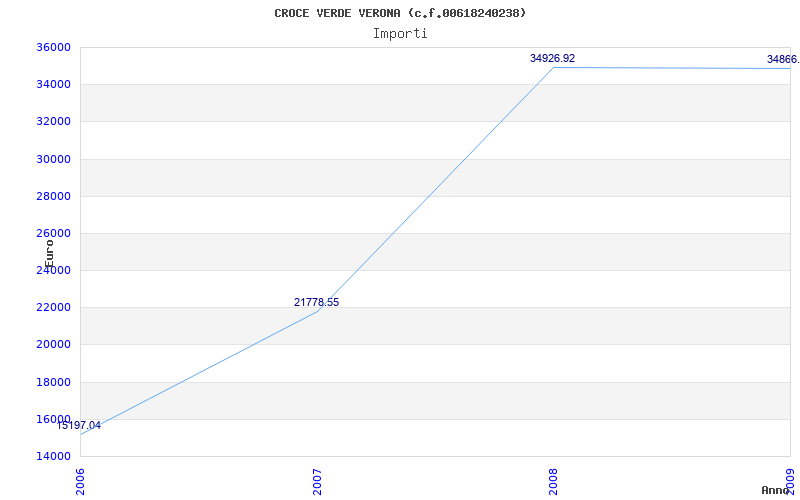Screen dimensions: 800x500
Task: Click the 32000 y-axis tick label
Action: point(53,121)
